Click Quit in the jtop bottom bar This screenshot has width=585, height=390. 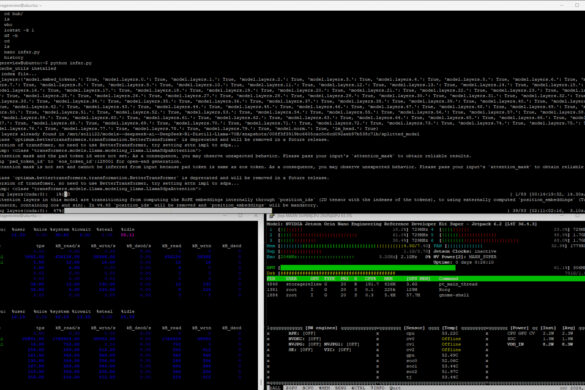(395, 388)
